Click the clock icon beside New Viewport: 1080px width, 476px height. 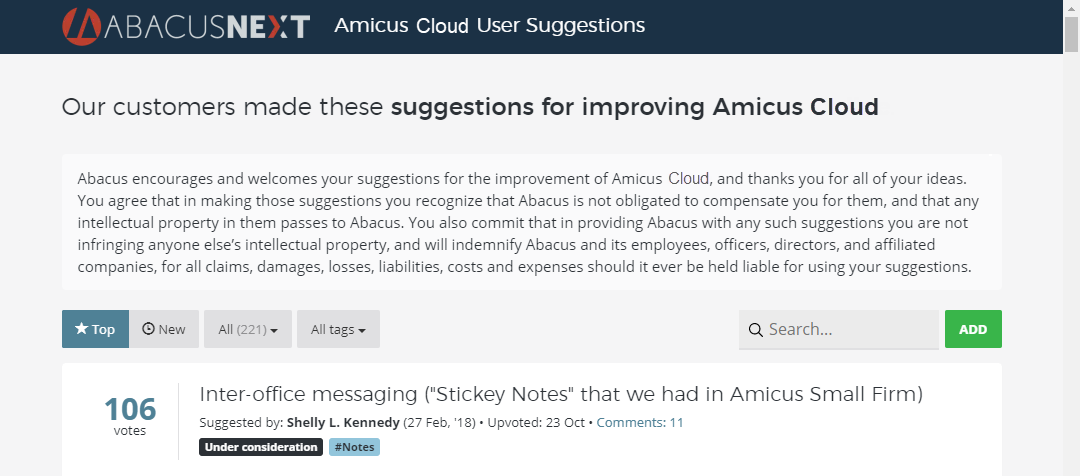(x=148, y=329)
